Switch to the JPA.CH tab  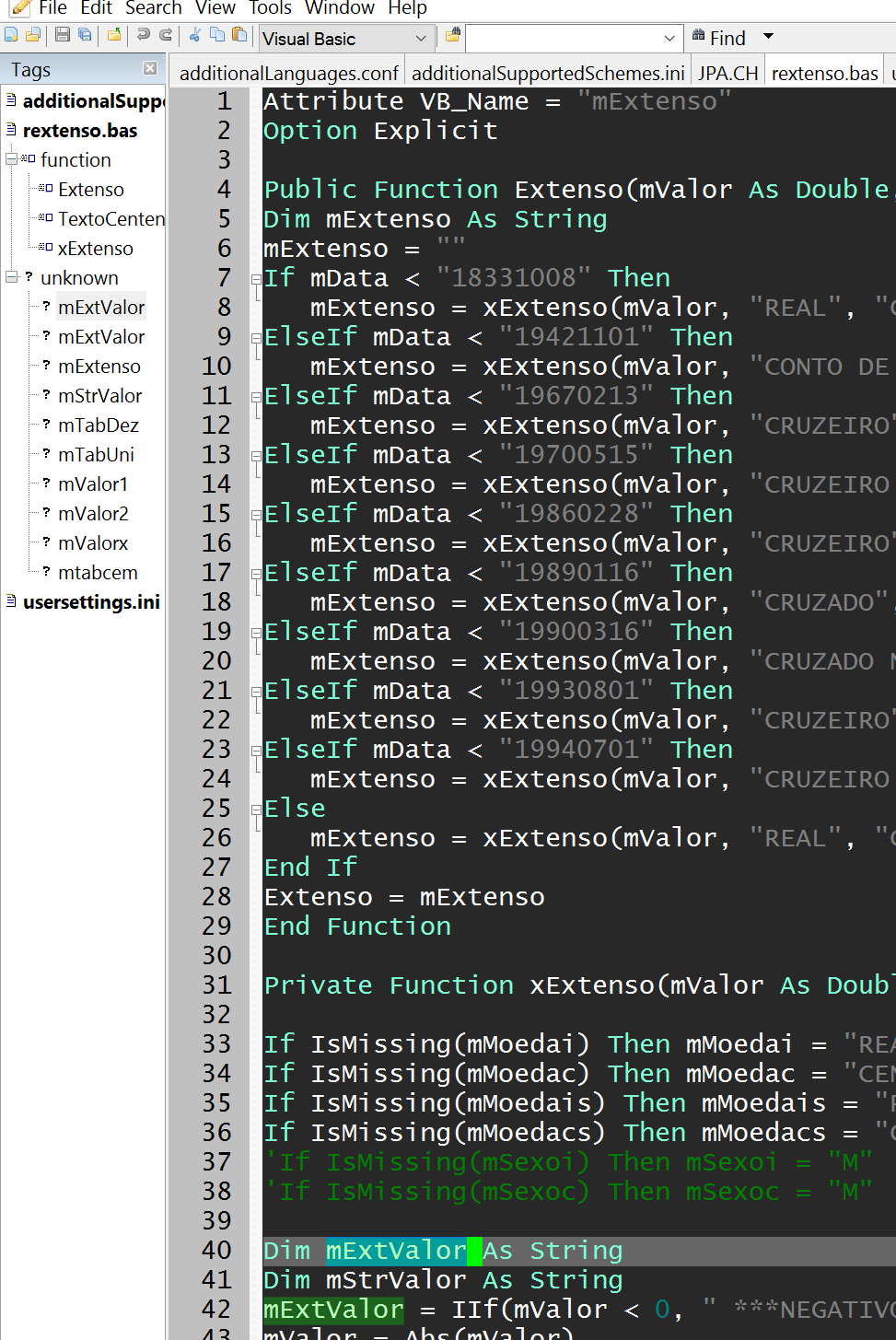(727, 73)
